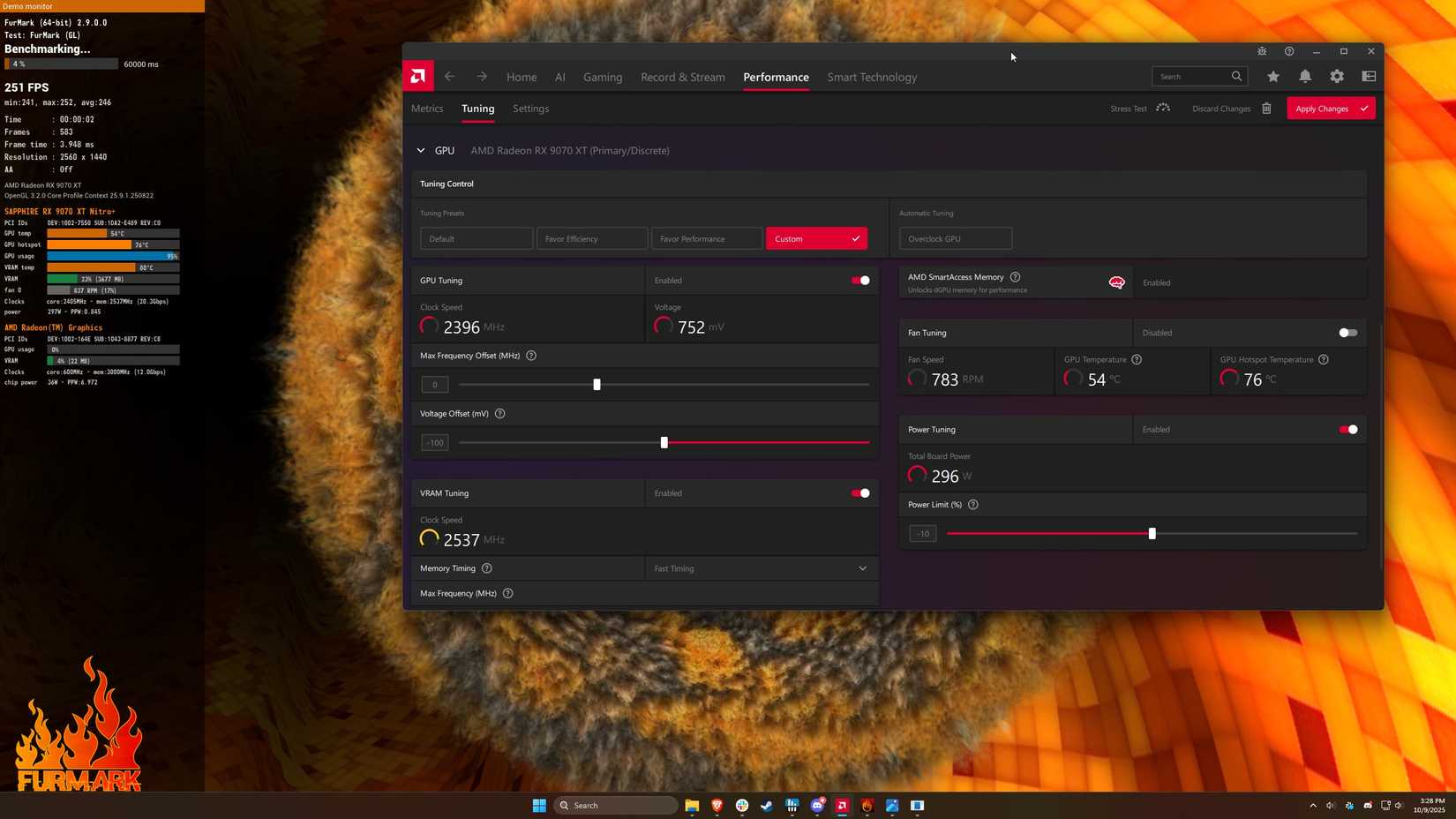Open Adrenalin settings via the gear icon
The height and width of the screenshot is (819, 1456).
pos(1336,77)
